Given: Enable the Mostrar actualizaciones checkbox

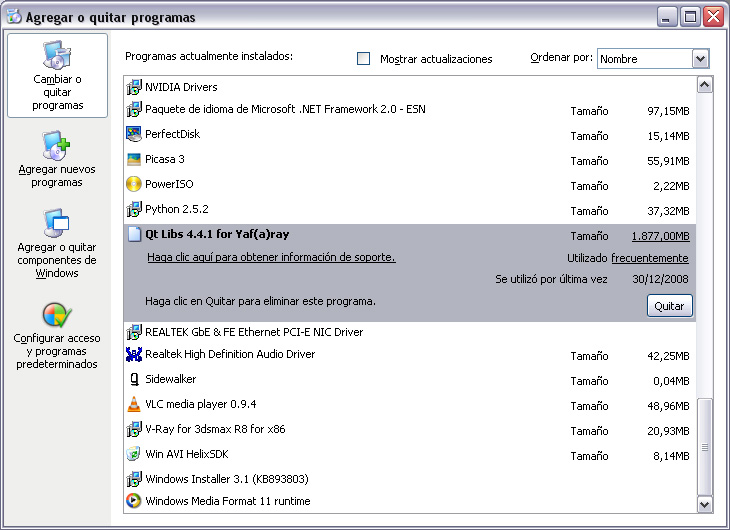Looking at the screenshot, I should 364,59.
